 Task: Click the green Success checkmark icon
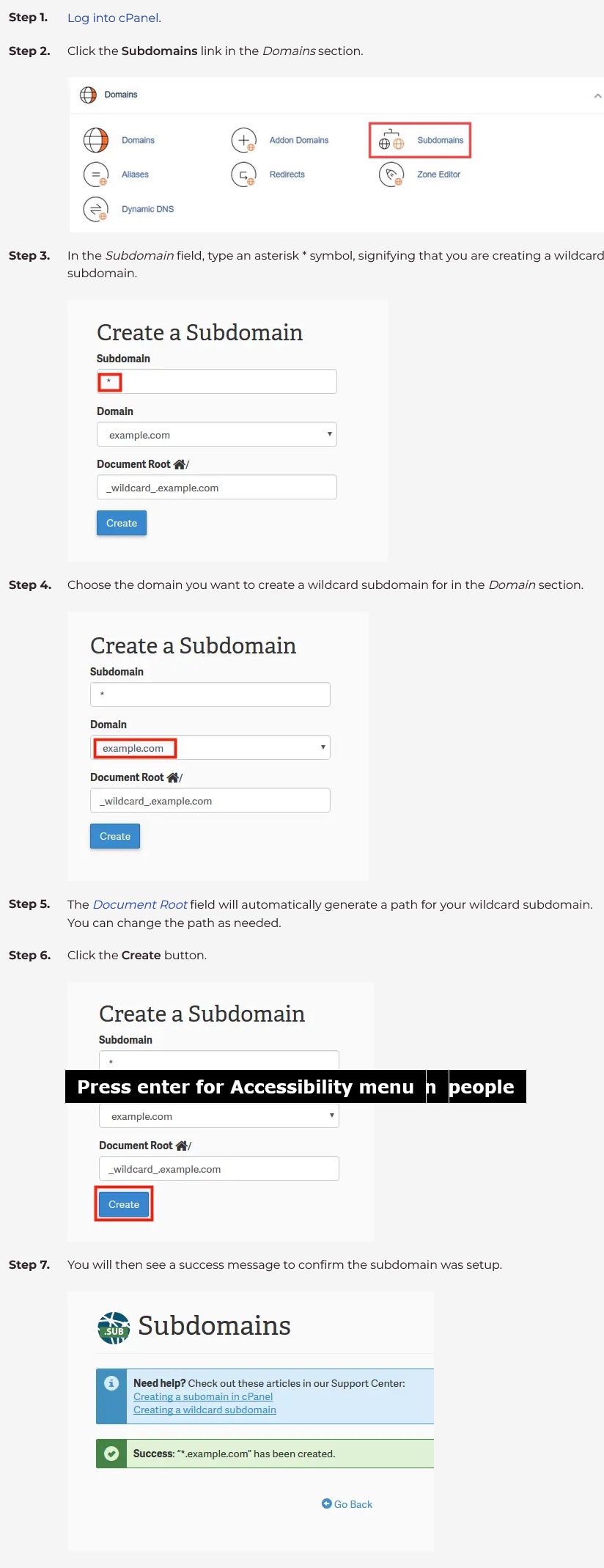coord(111,1453)
